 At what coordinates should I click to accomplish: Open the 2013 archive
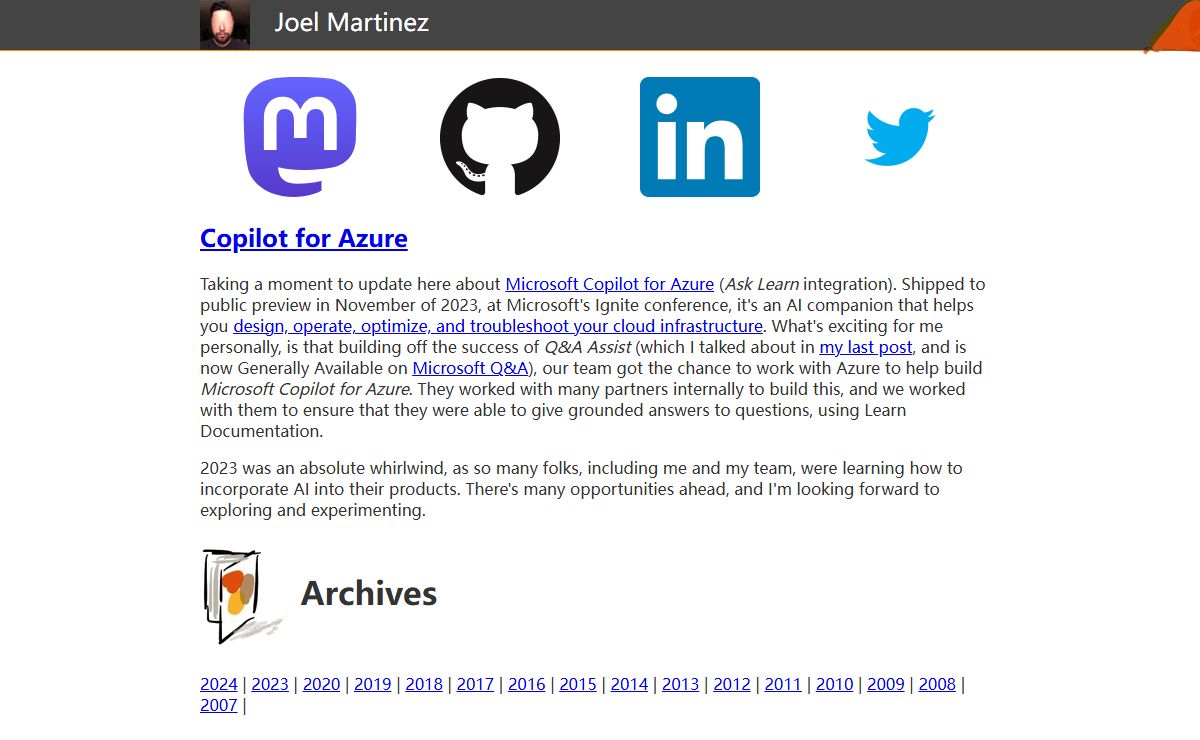coord(680,684)
